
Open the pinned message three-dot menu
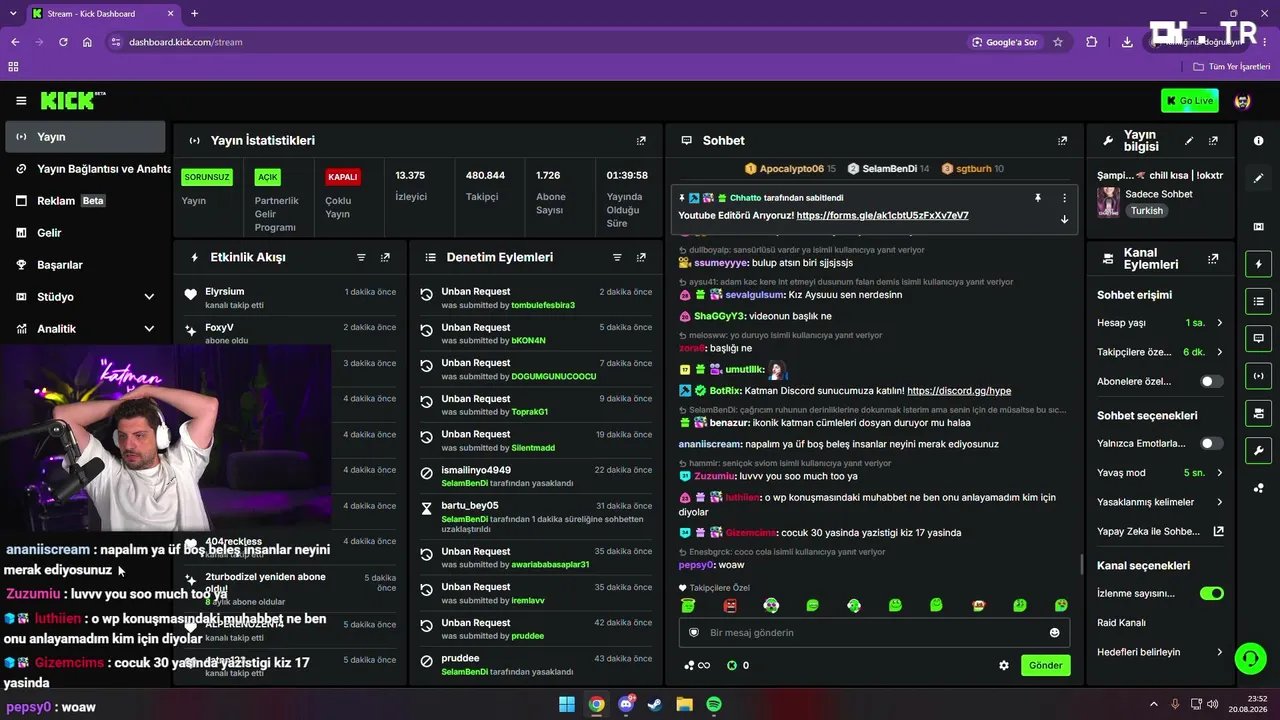[x=1064, y=198]
